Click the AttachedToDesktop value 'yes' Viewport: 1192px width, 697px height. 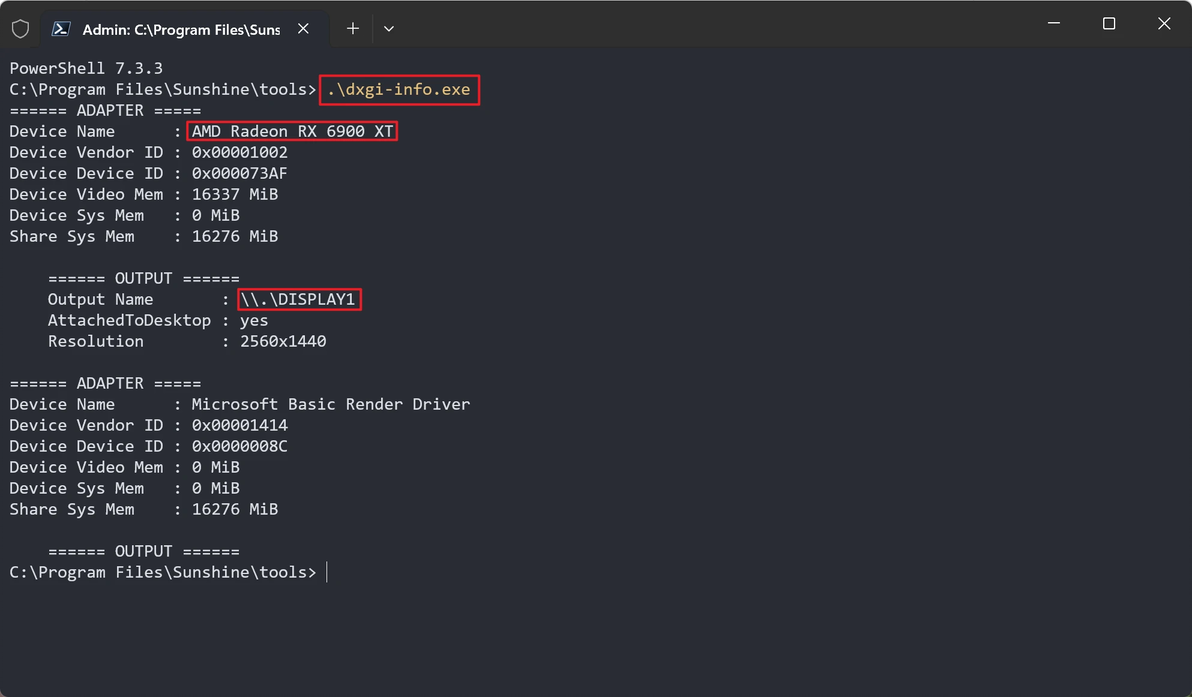(x=254, y=321)
